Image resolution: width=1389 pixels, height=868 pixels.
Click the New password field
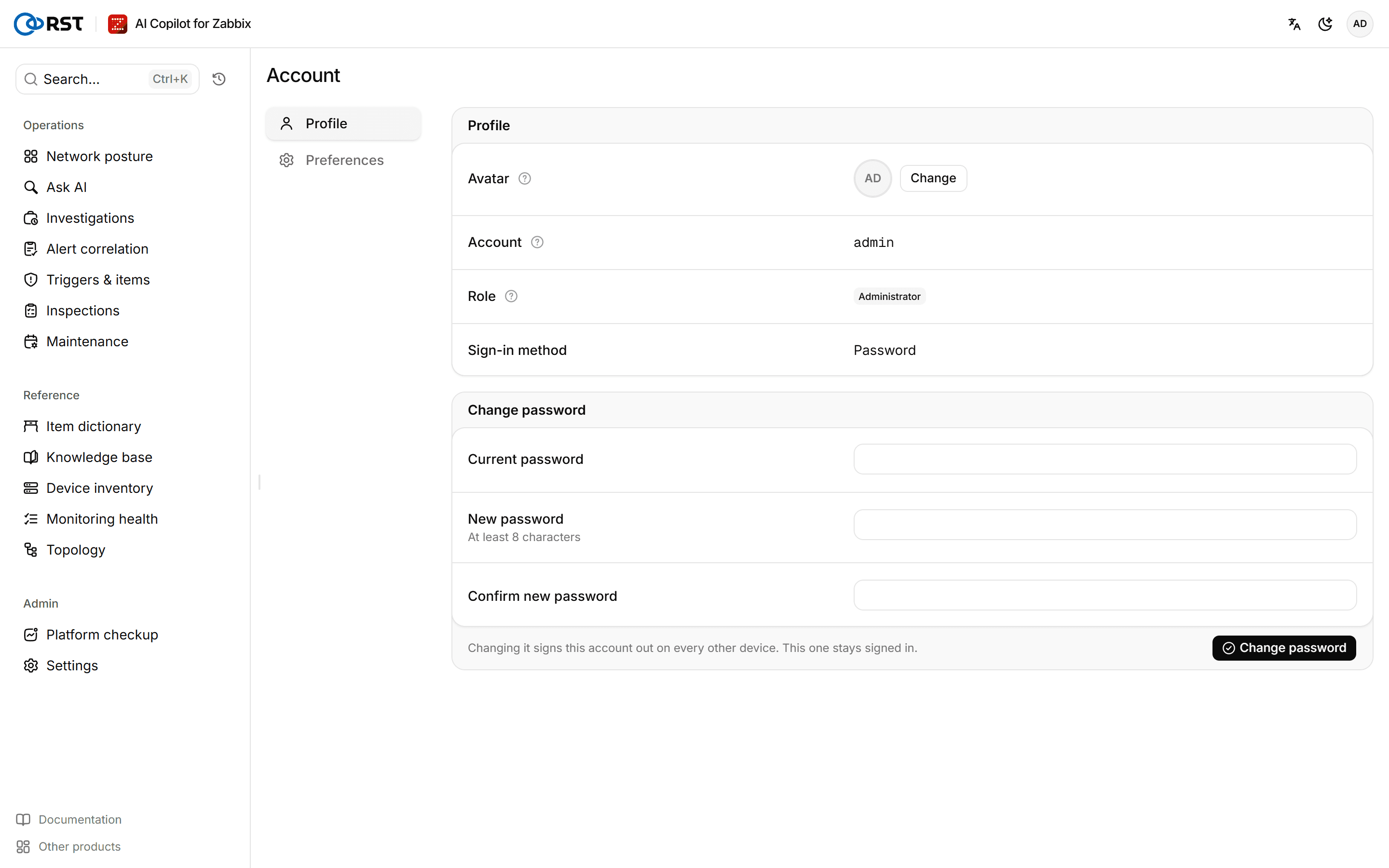pyautogui.click(x=1105, y=524)
